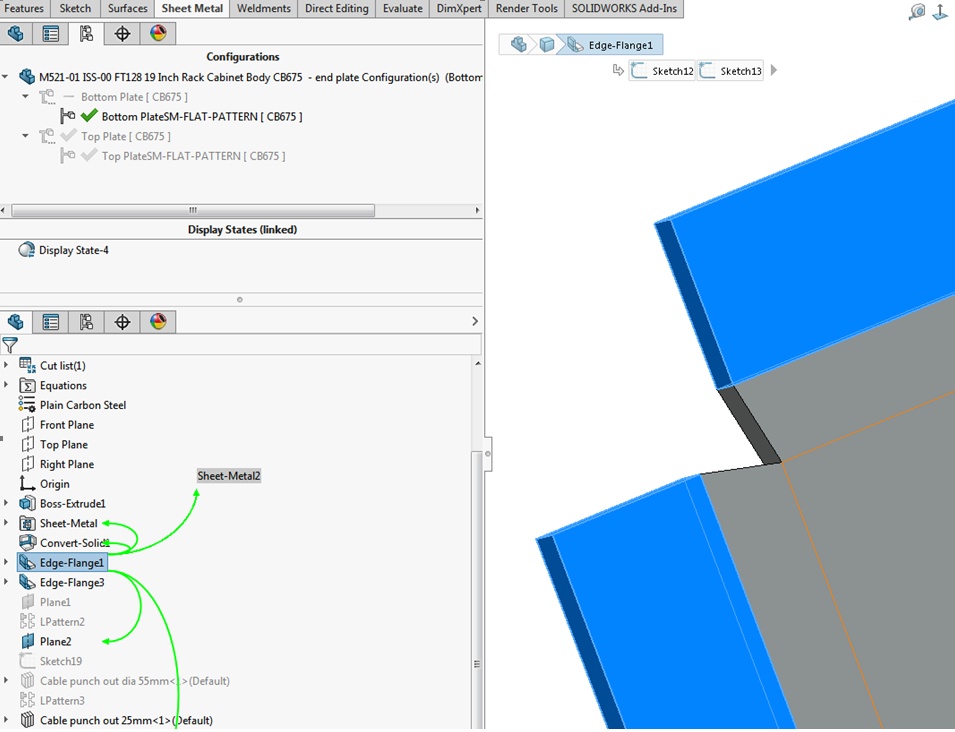The width and height of the screenshot is (955, 732).
Task: Open the PropertyManager tab in lower panel
Action: coord(51,322)
